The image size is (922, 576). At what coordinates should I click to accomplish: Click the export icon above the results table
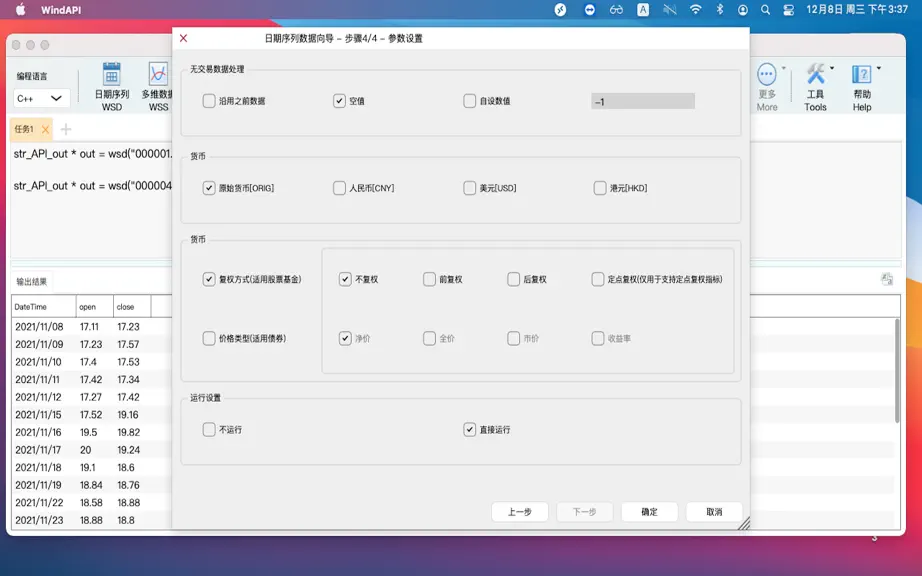tap(887, 279)
